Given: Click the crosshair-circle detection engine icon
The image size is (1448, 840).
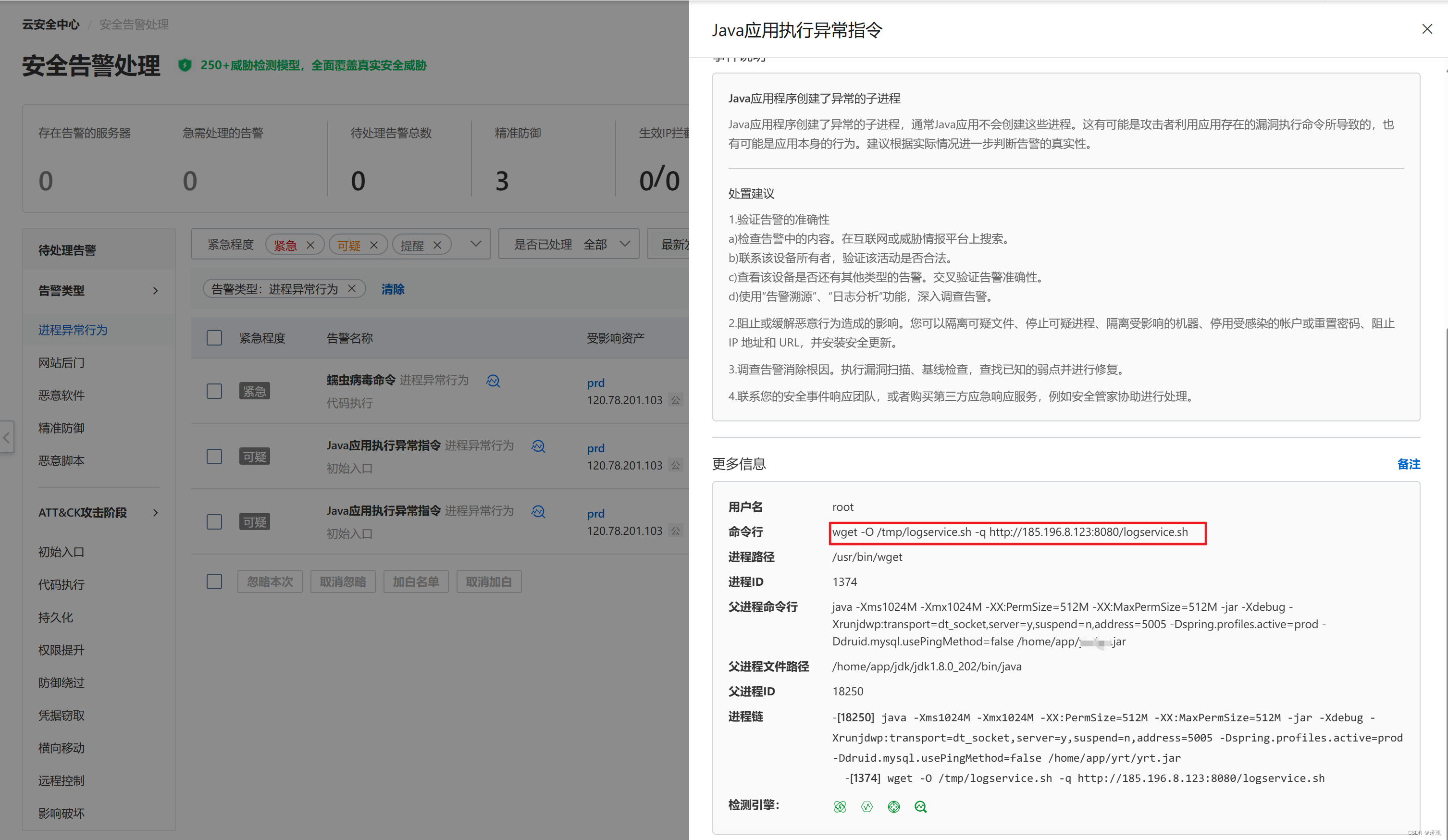Looking at the screenshot, I should point(893,807).
